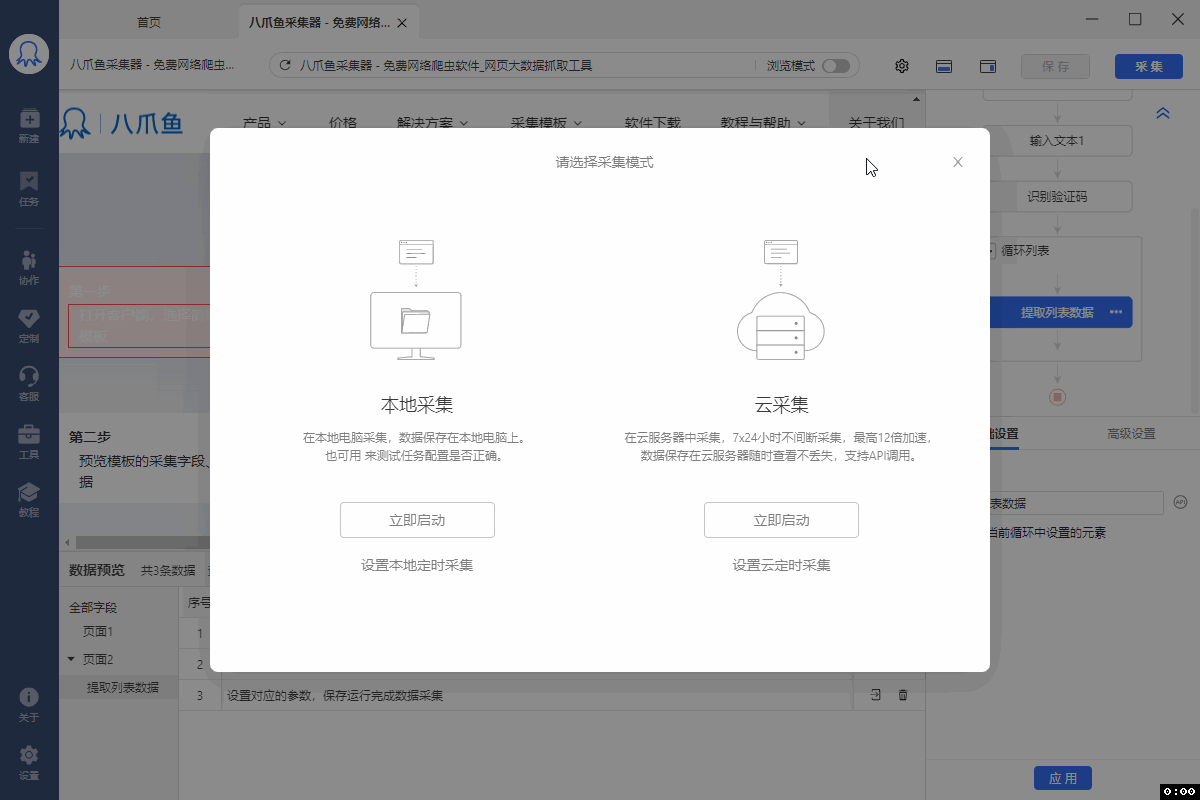Click the 设置本地定时采集 link

[417, 565]
